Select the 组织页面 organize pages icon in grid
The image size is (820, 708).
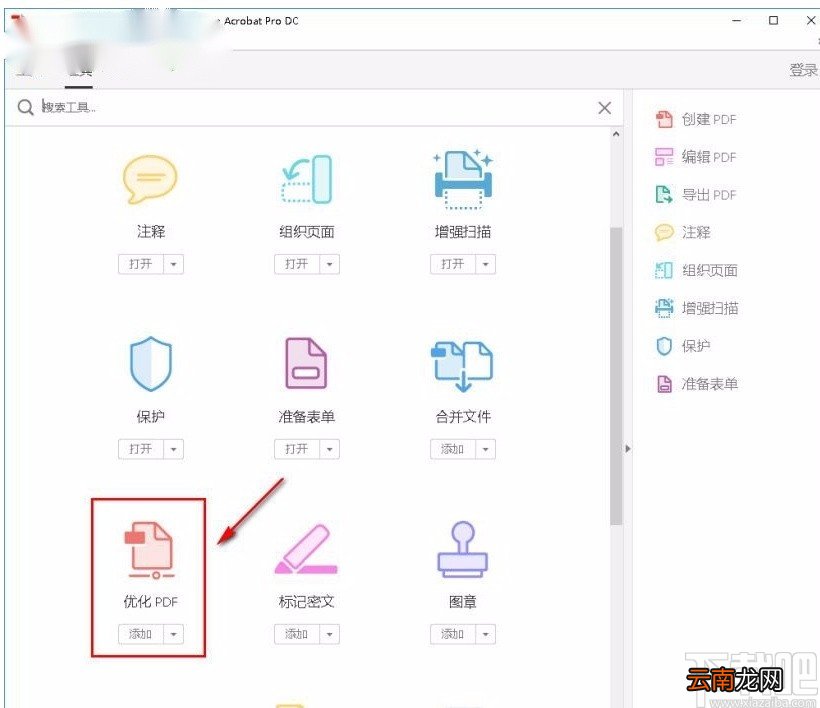click(307, 179)
